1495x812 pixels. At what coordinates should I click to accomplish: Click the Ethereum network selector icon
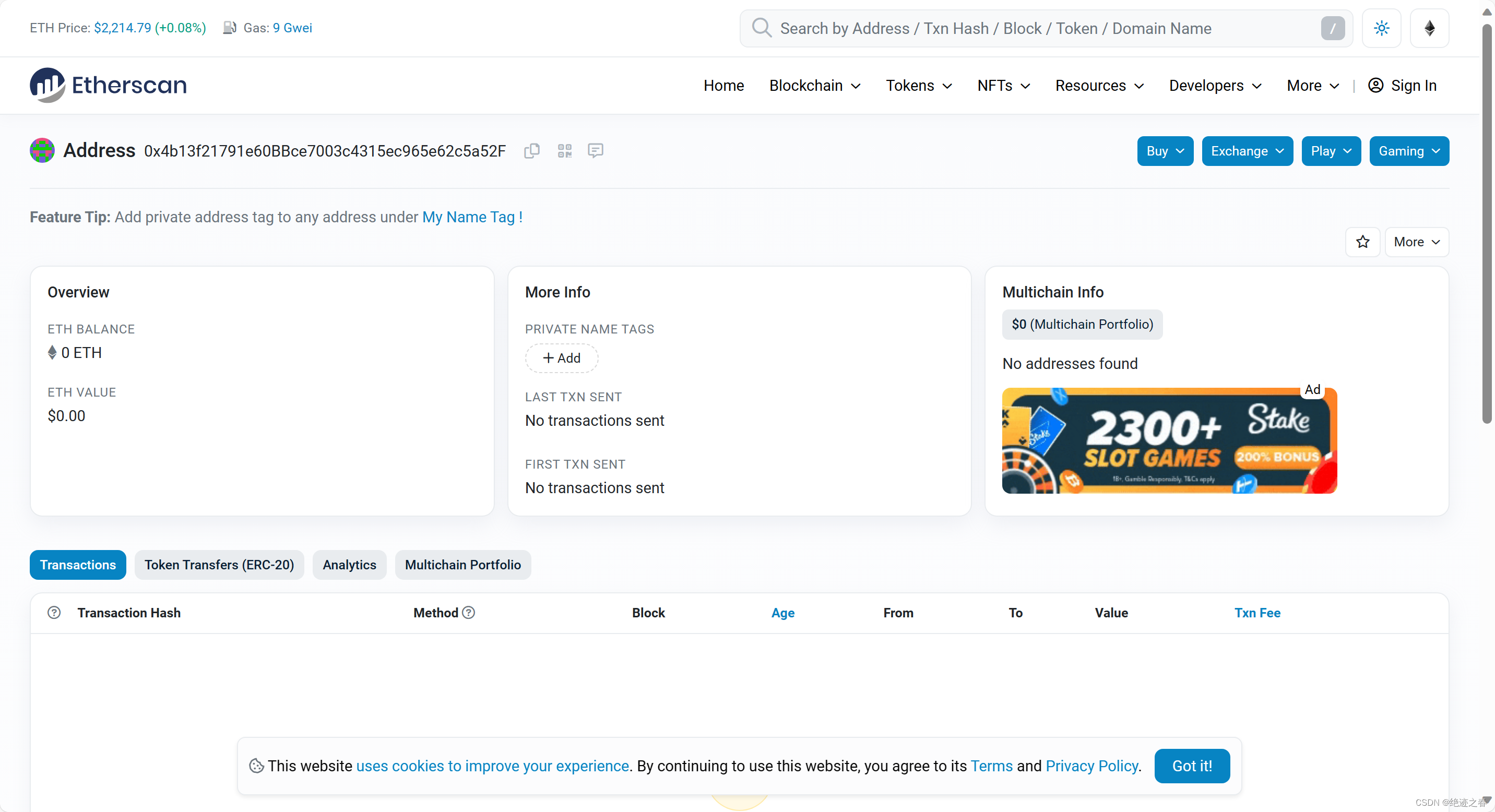coord(1429,28)
